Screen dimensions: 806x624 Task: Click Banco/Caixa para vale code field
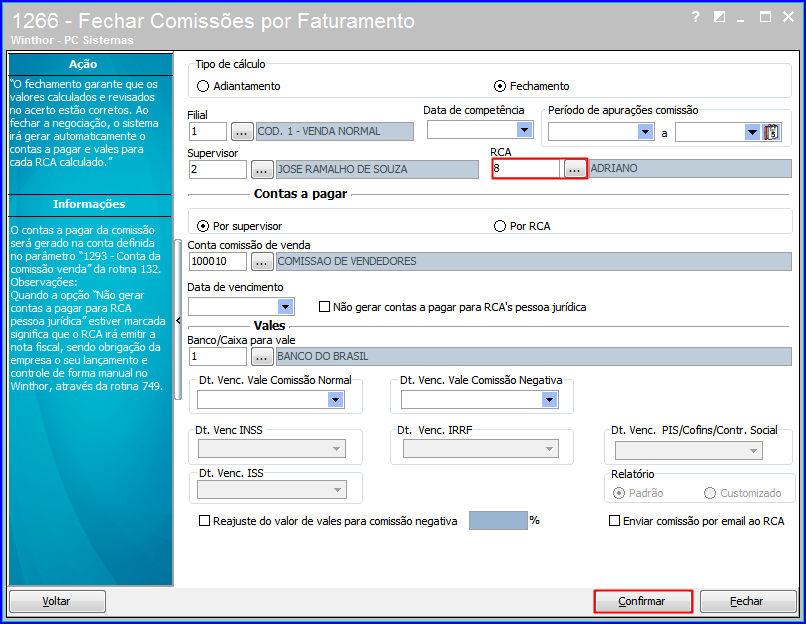coord(218,356)
